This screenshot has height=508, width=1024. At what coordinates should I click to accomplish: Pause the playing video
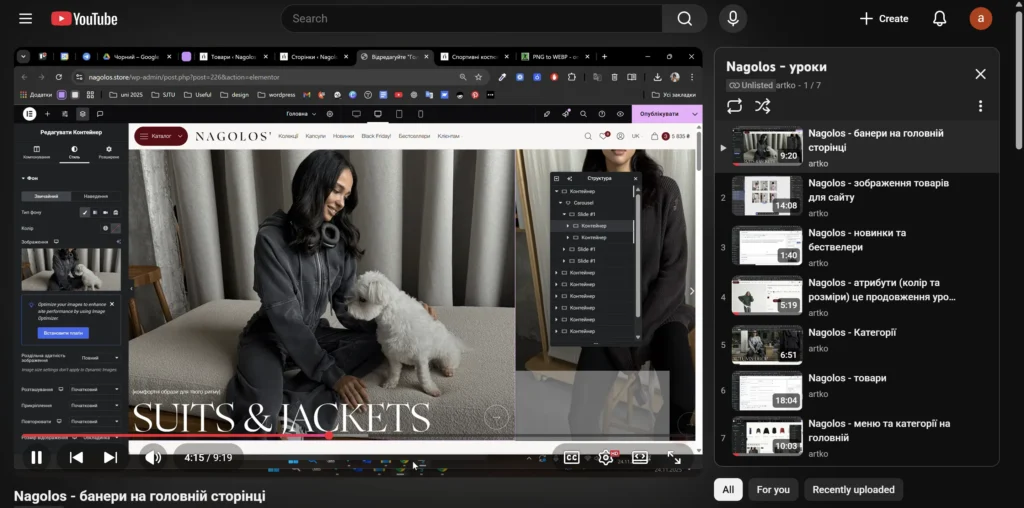[x=36, y=458]
